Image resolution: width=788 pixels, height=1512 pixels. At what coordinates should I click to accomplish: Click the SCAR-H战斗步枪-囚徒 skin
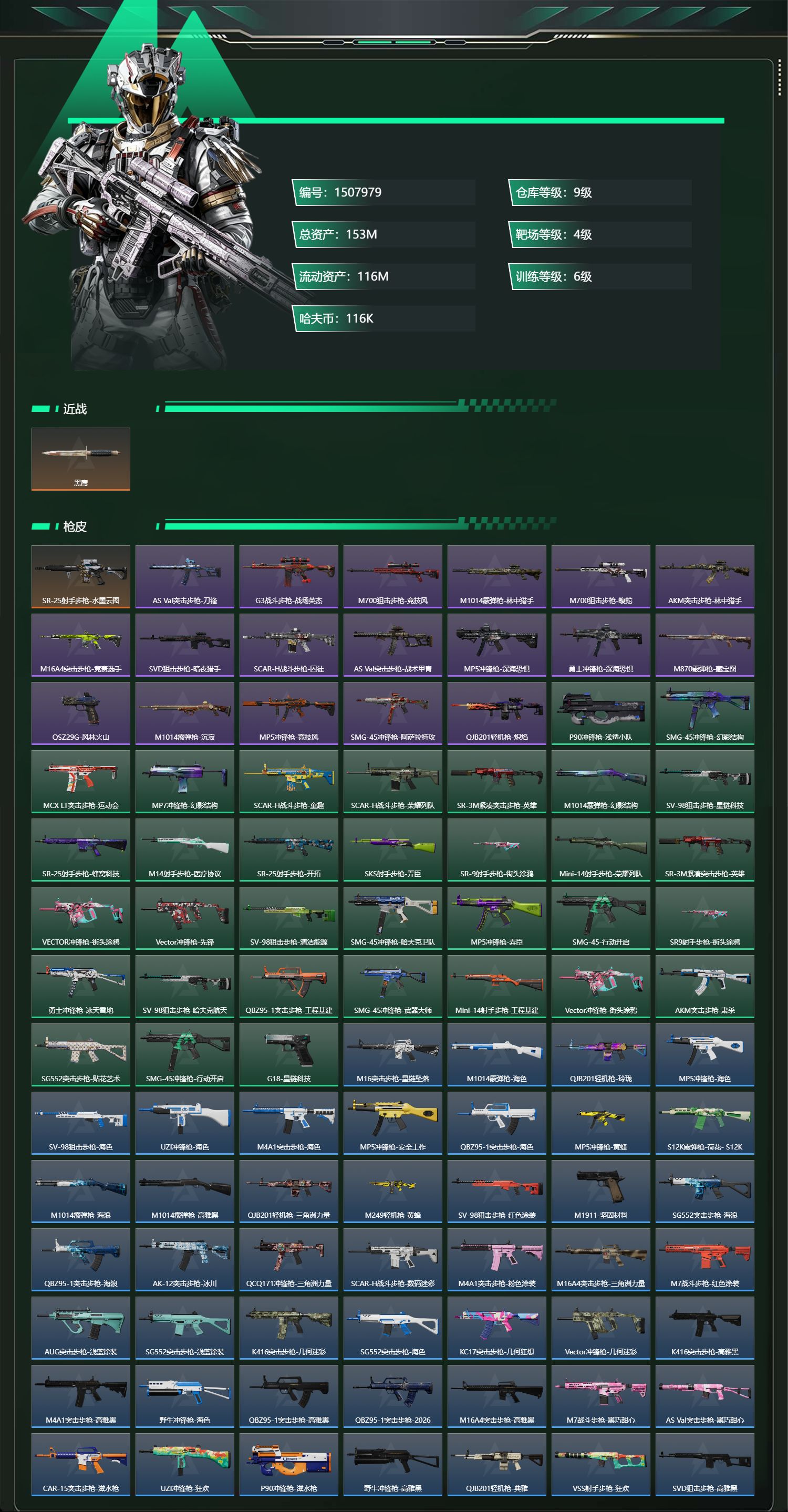tap(289, 645)
